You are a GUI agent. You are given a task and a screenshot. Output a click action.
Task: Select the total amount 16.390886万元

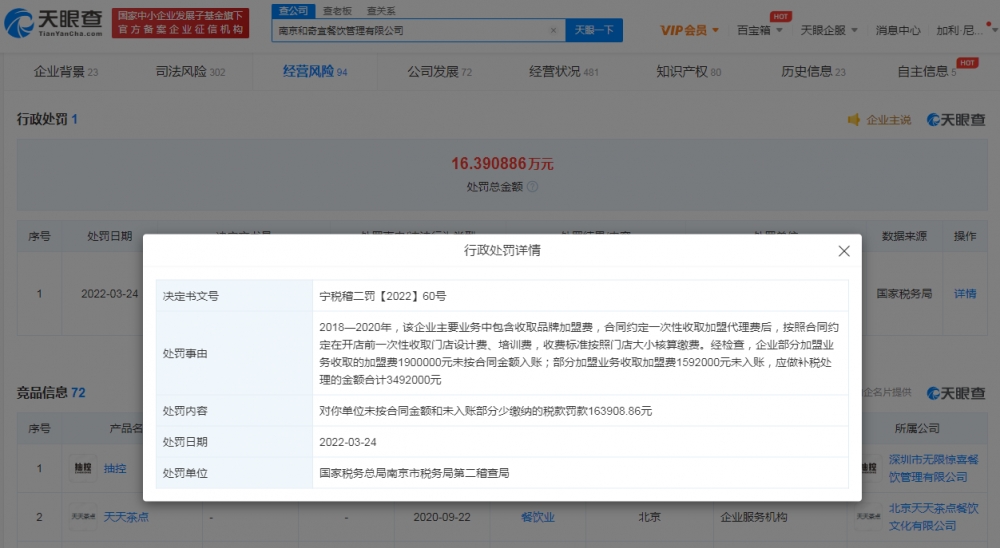click(x=502, y=164)
